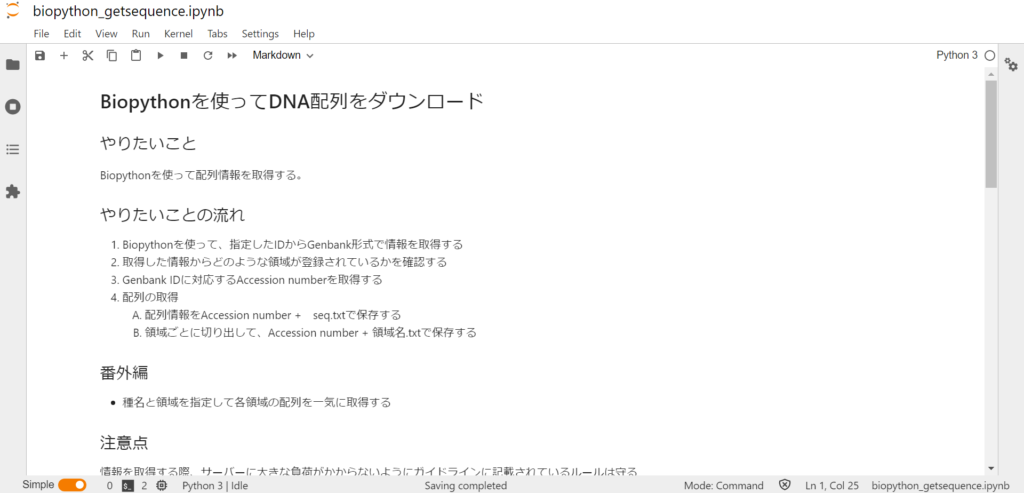Toggle Simple interface mode switch
Viewport: 1024px width, 493px height.
point(72,485)
